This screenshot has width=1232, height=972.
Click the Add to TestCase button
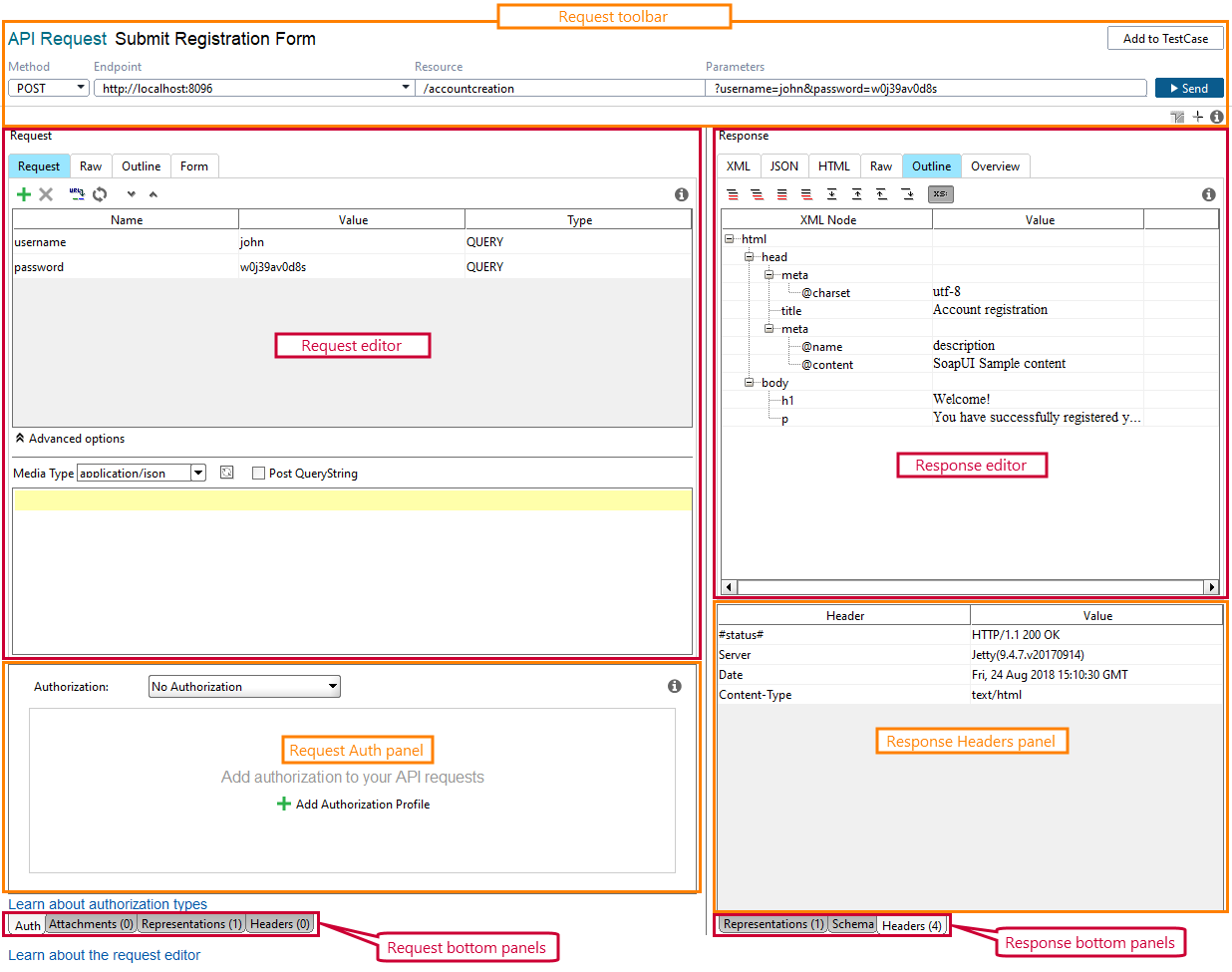click(x=1165, y=38)
